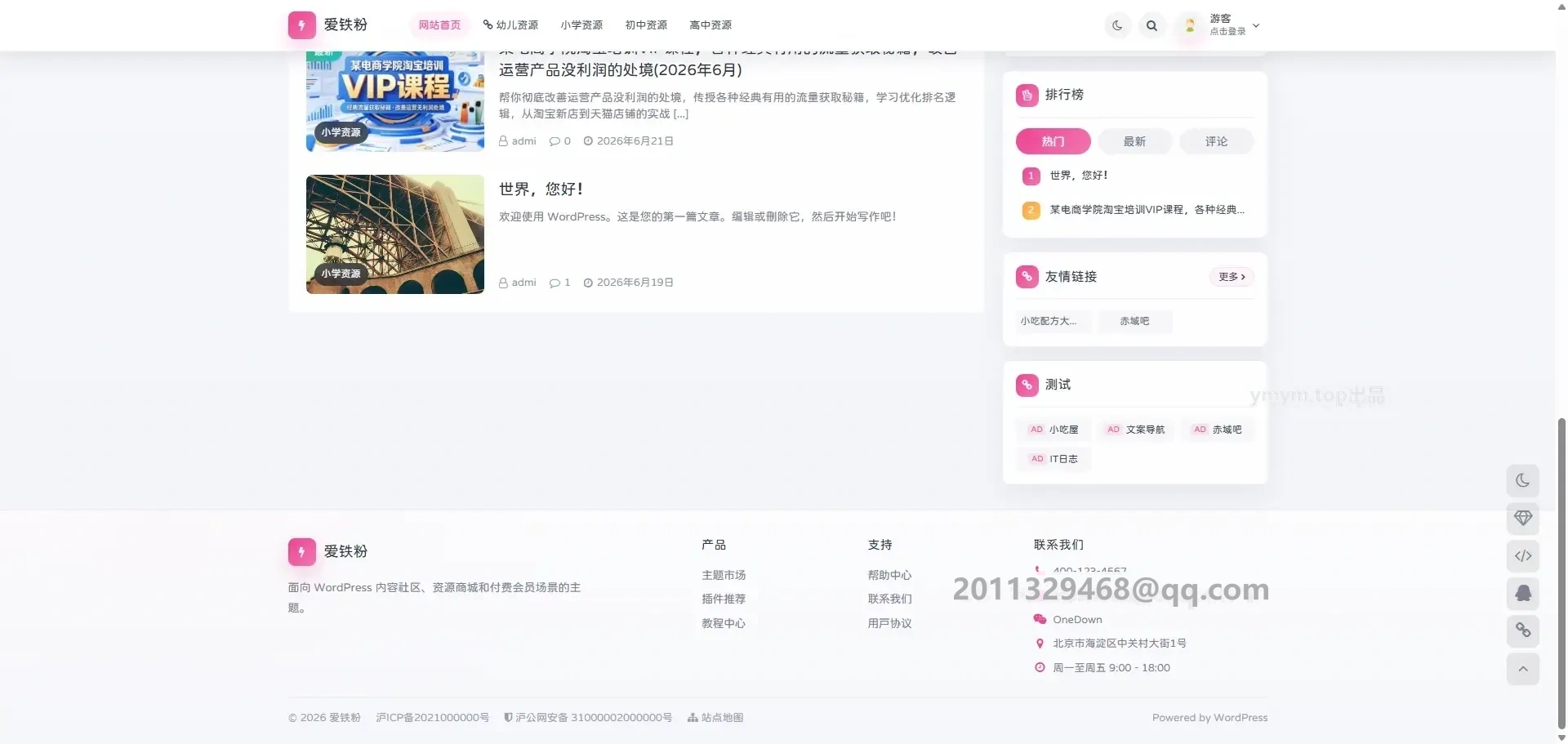Click 小学资源 tag on VIP课程 thumbnail
1568x744 pixels.
pos(341,132)
